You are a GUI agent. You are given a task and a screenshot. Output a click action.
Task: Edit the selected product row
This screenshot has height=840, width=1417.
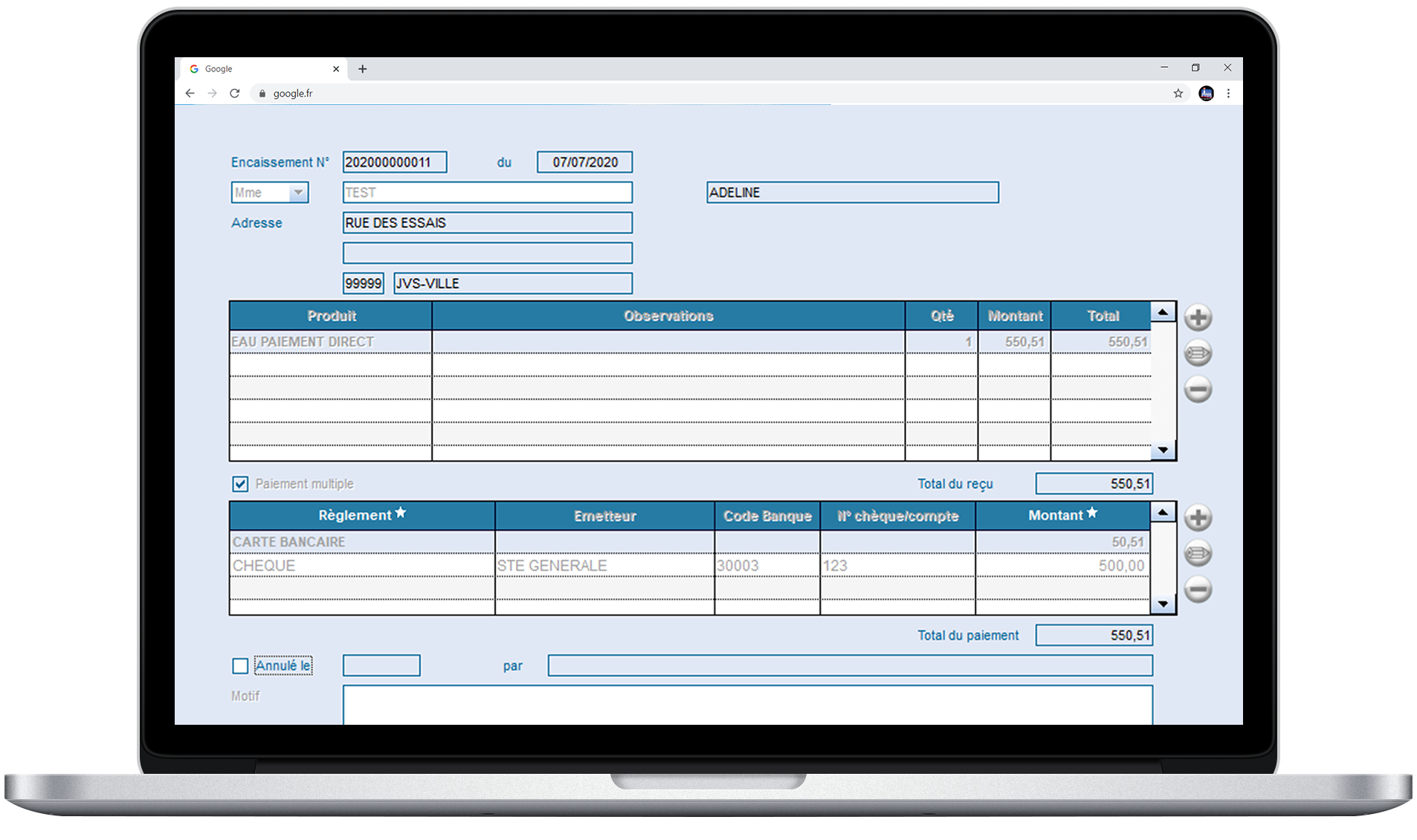pyautogui.click(x=1198, y=352)
